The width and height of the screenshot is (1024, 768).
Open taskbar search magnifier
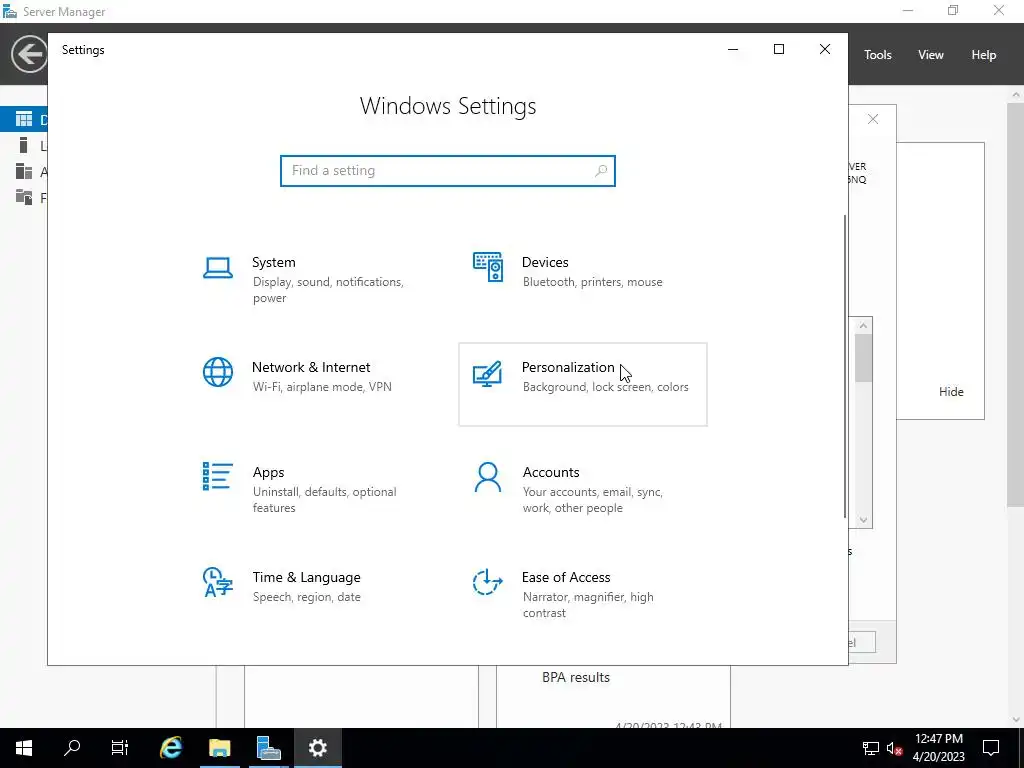(x=72, y=748)
